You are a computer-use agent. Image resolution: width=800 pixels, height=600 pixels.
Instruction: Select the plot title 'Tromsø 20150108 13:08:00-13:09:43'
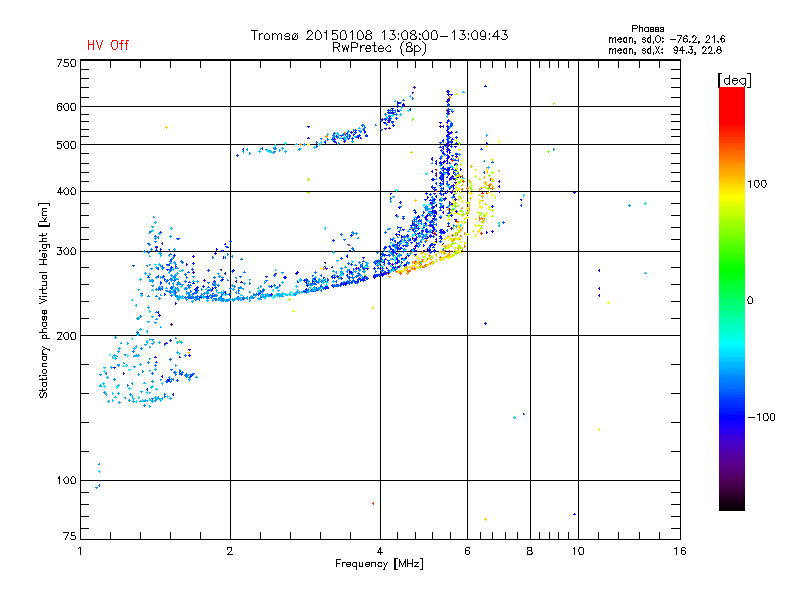[x=379, y=35]
